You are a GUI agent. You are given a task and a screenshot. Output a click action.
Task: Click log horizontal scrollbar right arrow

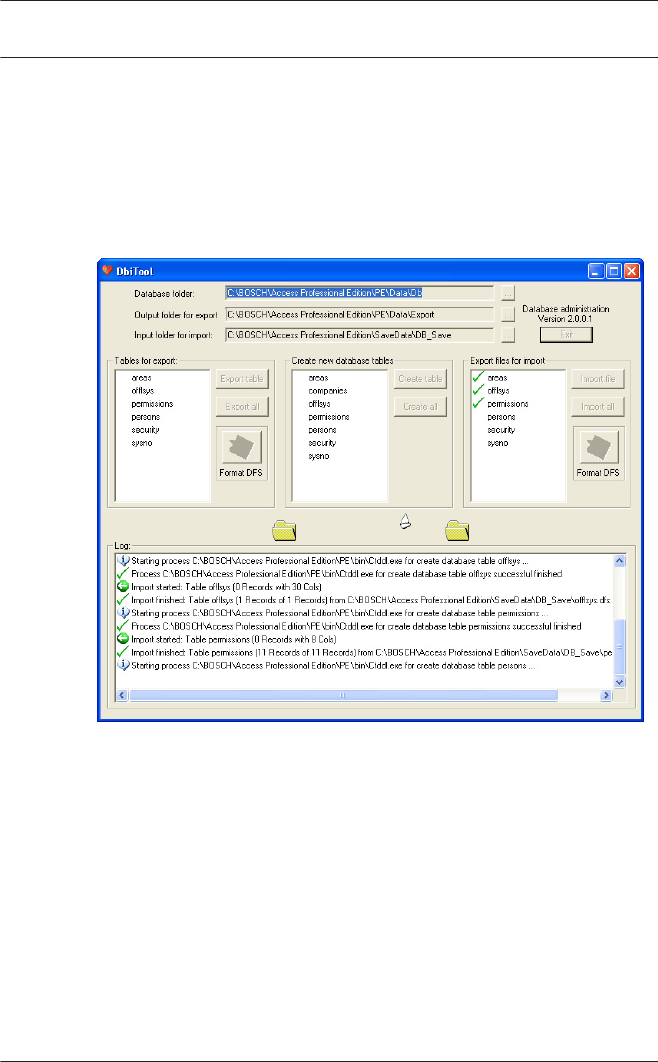point(606,695)
